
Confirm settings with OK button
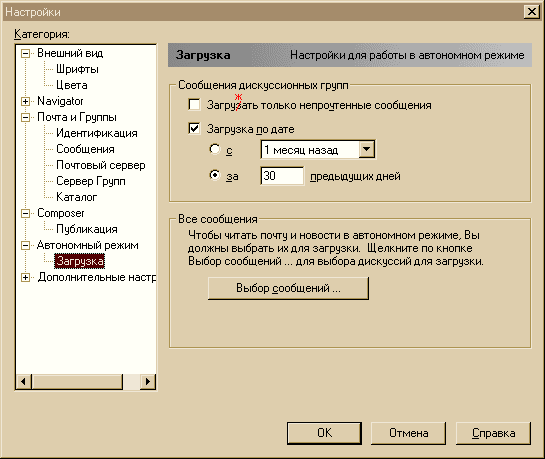(x=324, y=433)
